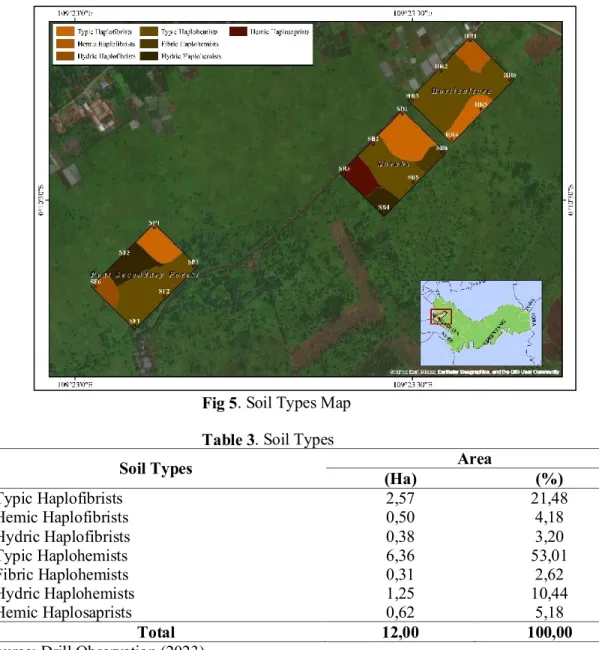Click the "Shrubs" label on the map
Screen dimensions: 599x650
tap(393, 164)
